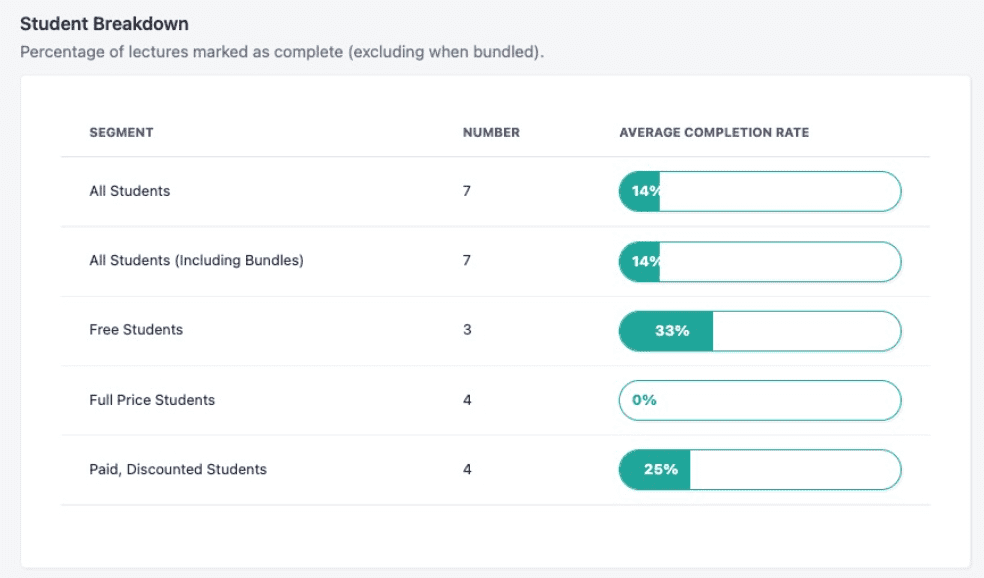
Task: Click number 7 in All Students (Including Bundles) row
Action: (x=467, y=260)
